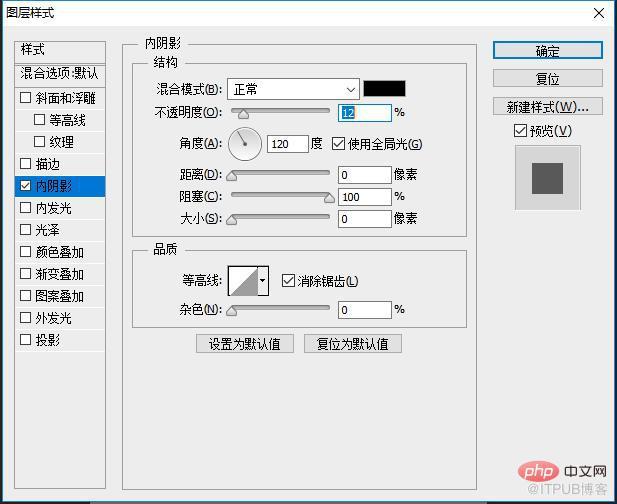Image resolution: width=617 pixels, height=504 pixels.
Task: Click the 新建样式(W)... button
Action: pos(548,106)
